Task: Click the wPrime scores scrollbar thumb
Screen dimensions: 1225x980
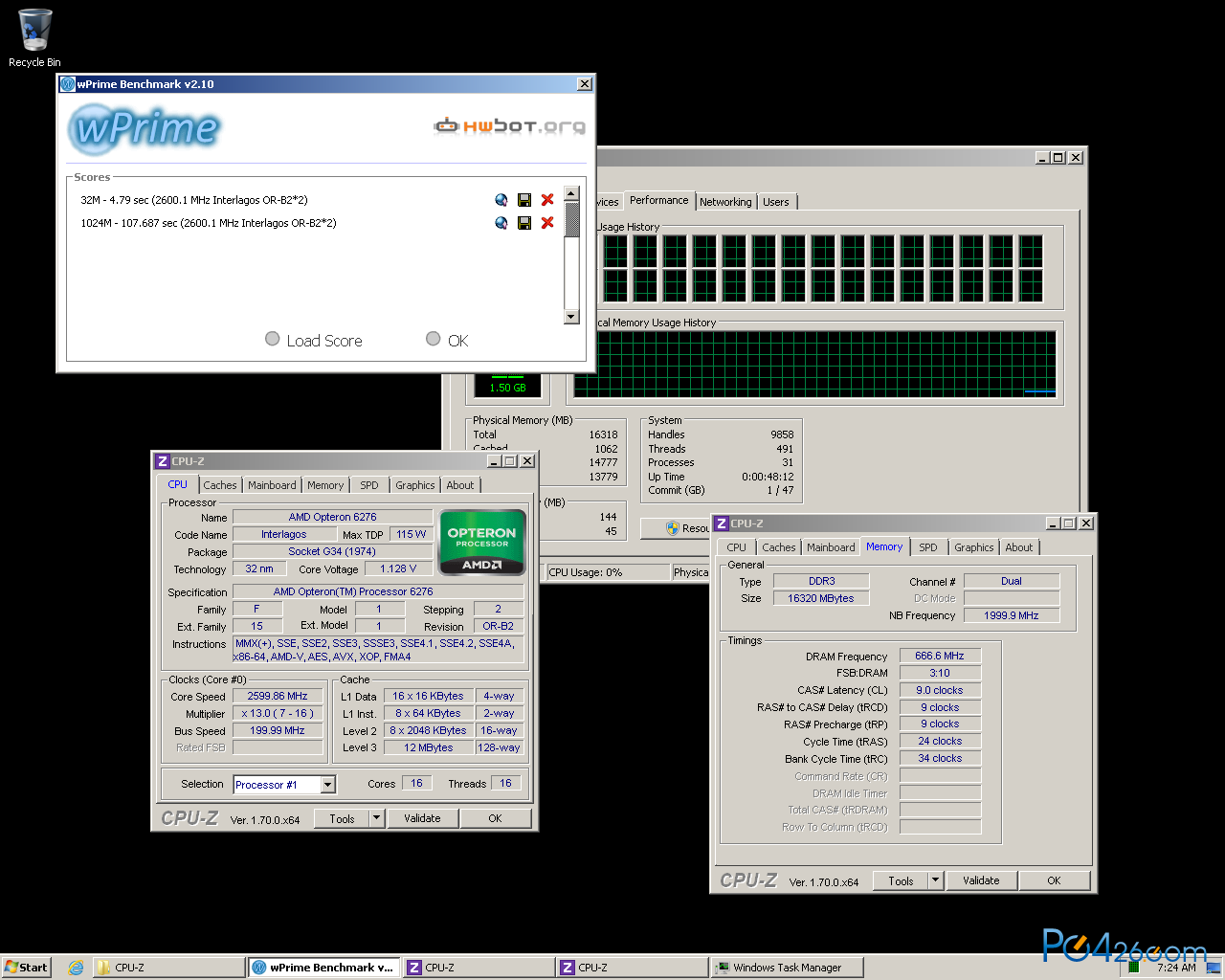Action: (x=571, y=220)
